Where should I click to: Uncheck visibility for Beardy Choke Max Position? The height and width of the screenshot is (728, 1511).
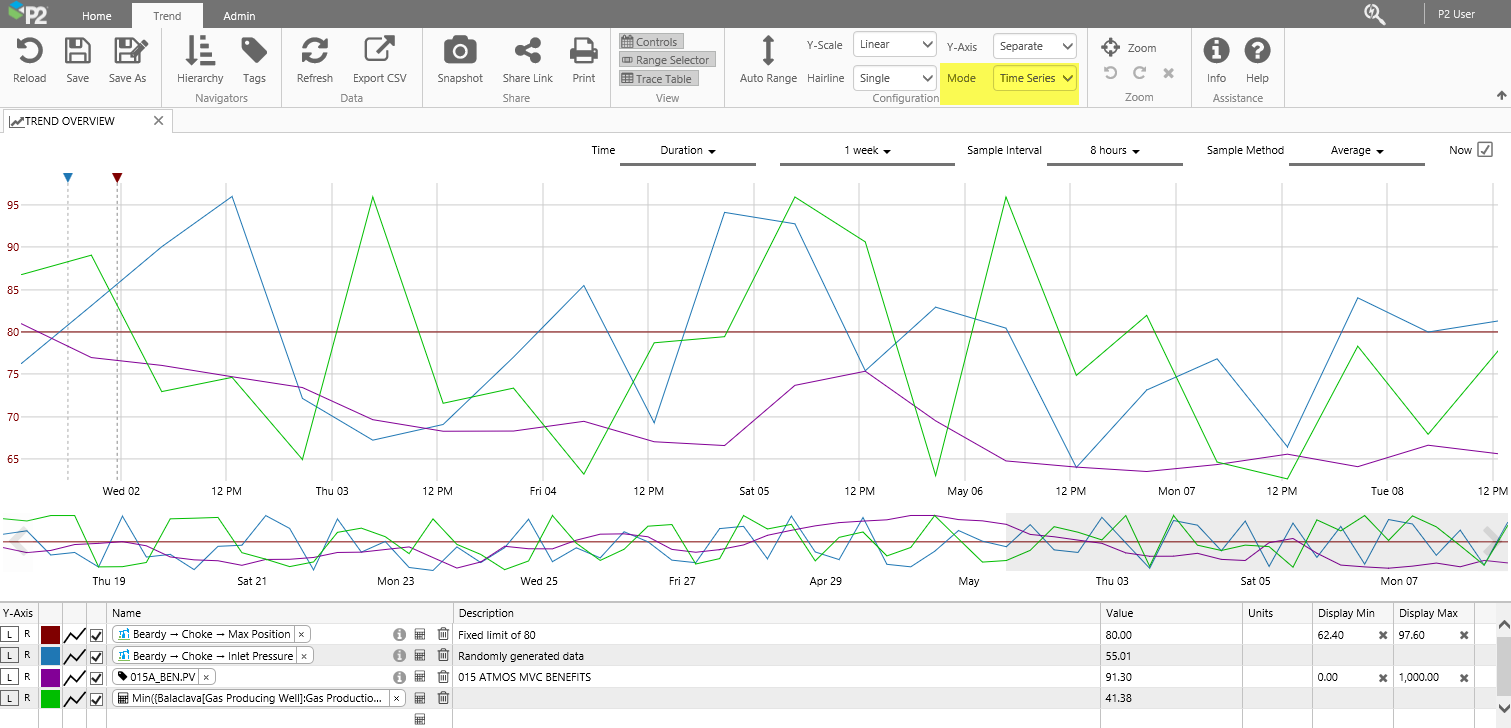[x=97, y=635]
